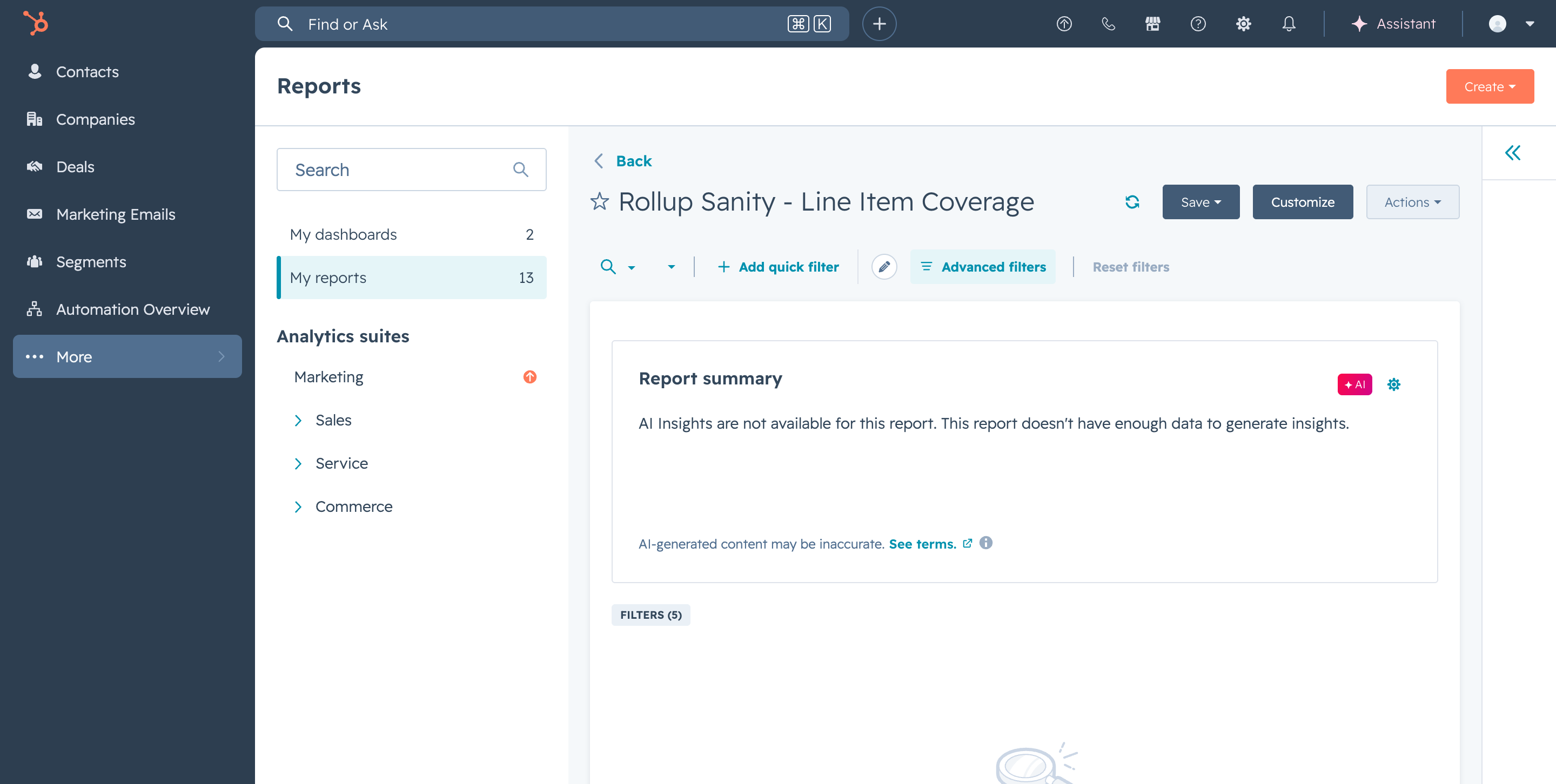The image size is (1556, 784).
Task: Click Add quick filter
Action: [x=778, y=267]
